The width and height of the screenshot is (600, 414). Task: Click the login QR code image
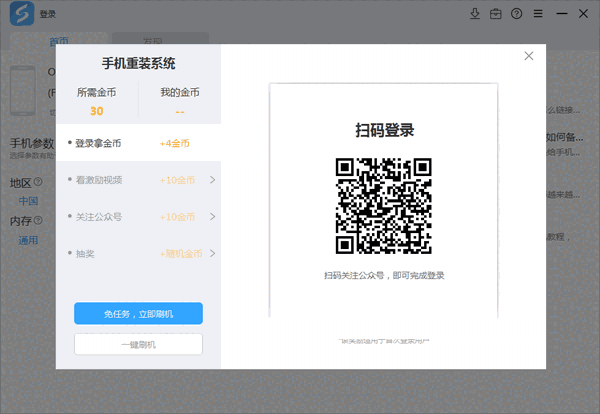[x=383, y=205]
